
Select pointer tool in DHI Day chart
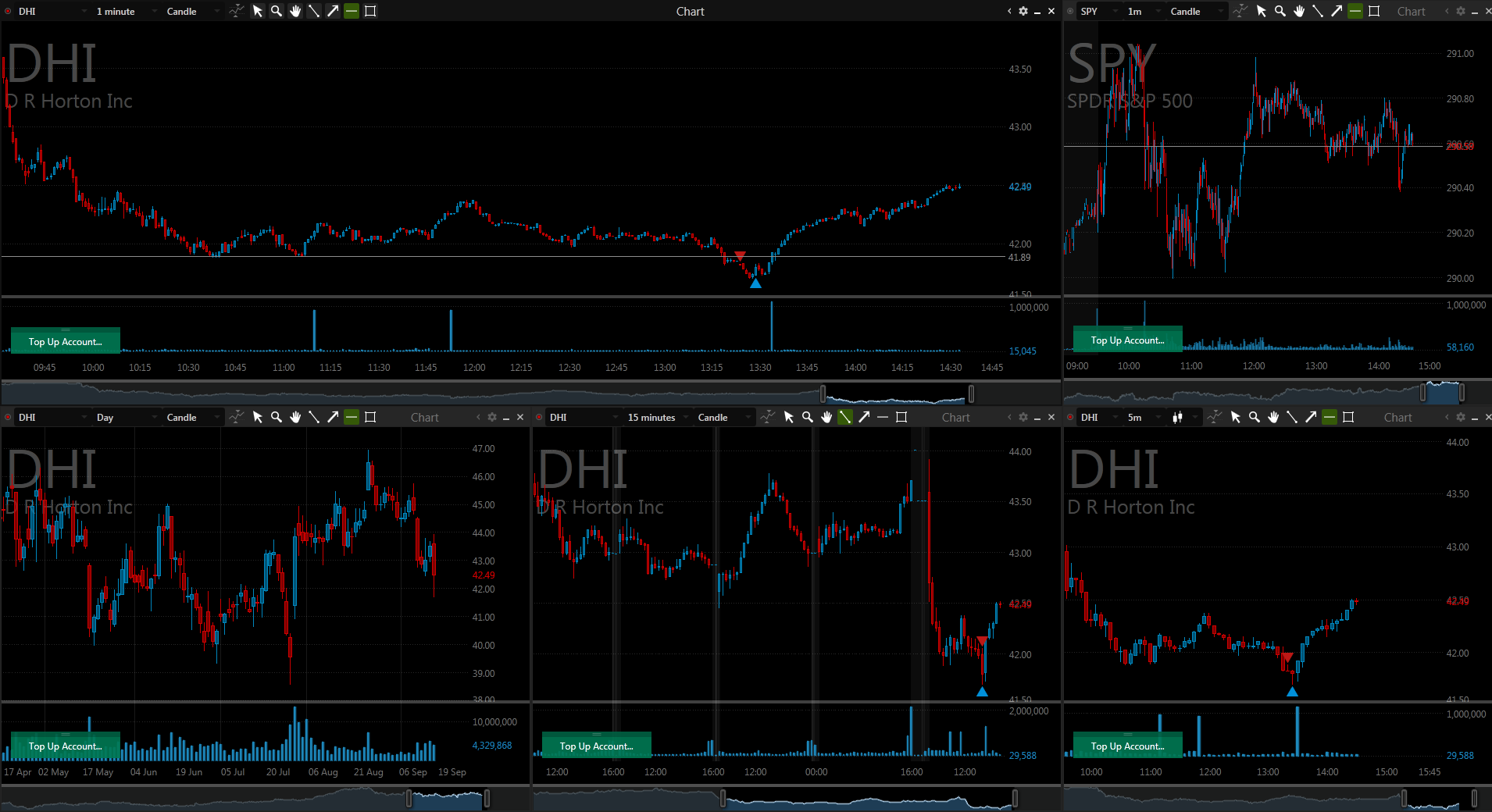tap(258, 417)
